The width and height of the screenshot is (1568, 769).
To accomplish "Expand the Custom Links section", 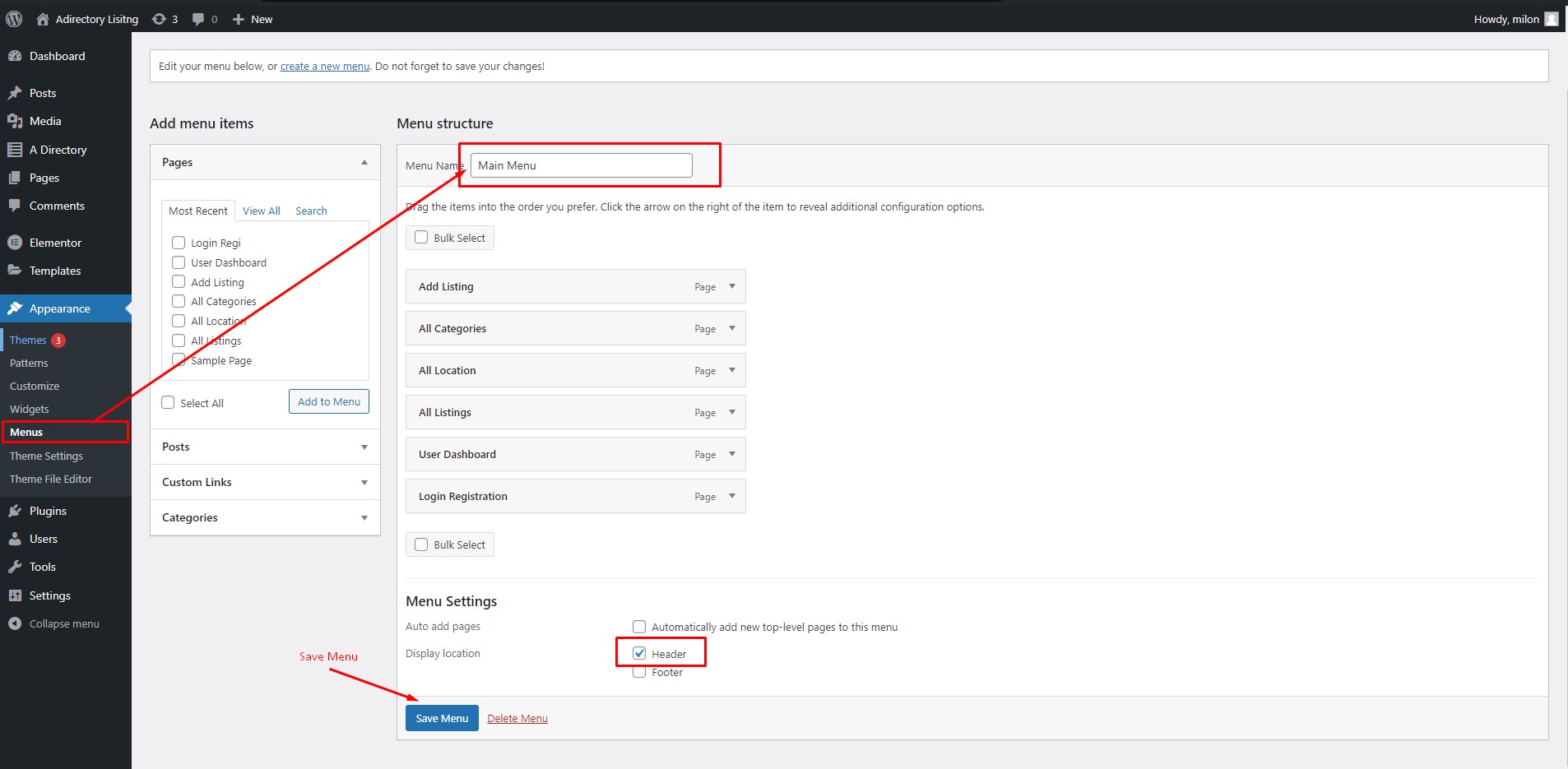I will click(x=364, y=482).
